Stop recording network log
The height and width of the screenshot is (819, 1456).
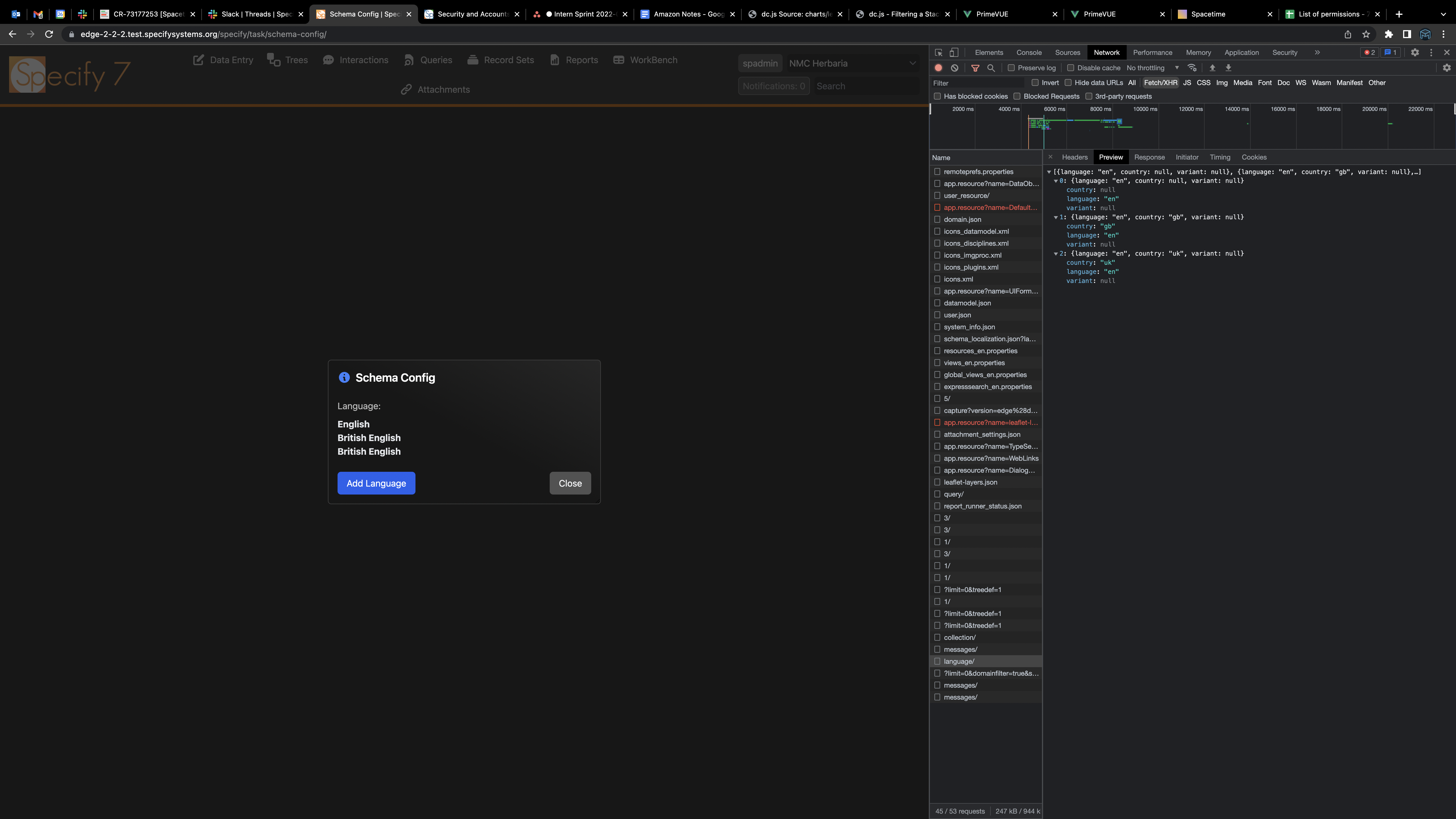coord(938,68)
